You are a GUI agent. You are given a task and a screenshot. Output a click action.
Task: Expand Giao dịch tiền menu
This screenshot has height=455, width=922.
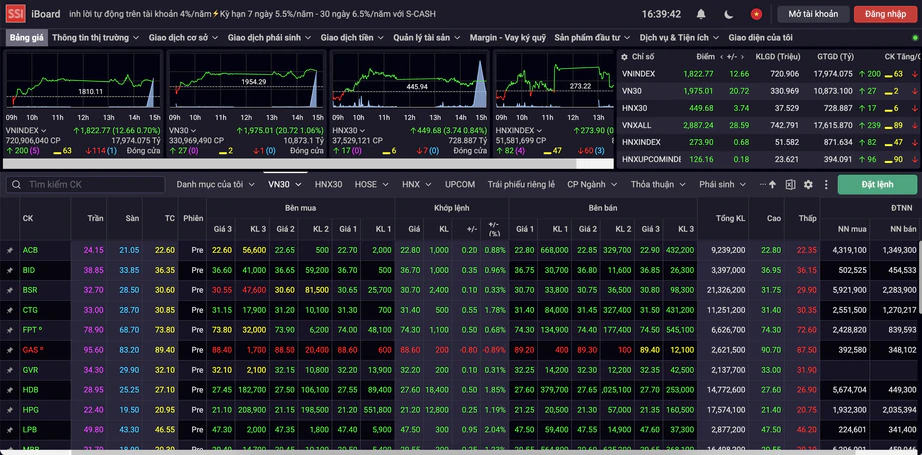pos(352,38)
